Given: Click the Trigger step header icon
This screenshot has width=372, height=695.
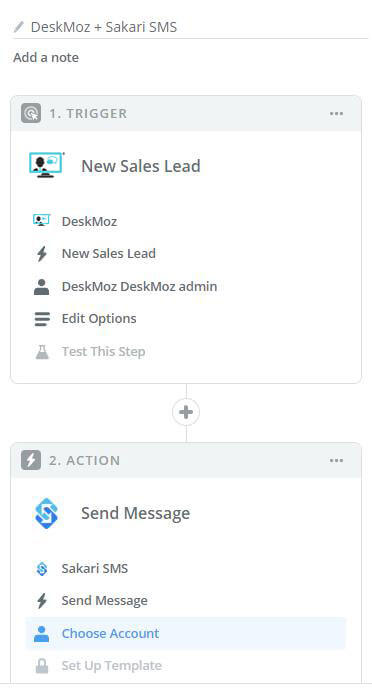Looking at the screenshot, I should click(31, 113).
